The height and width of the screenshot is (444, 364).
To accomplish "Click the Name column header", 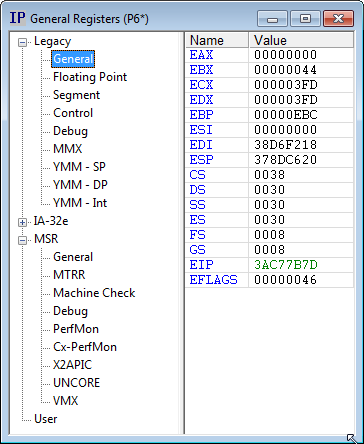I will click(x=217, y=40).
